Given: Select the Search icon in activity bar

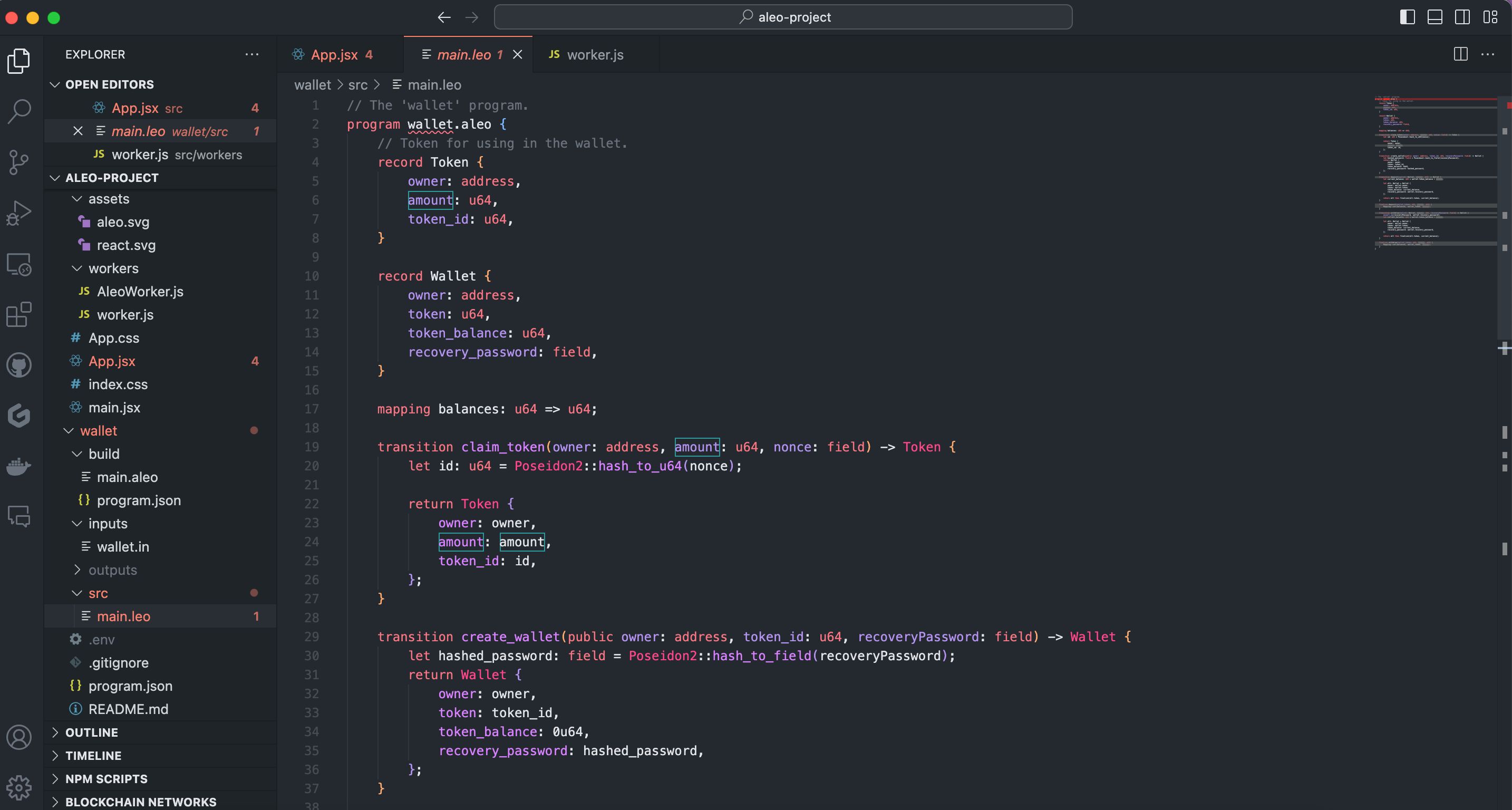Looking at the screenshot, I should click(x=20, y=111).
